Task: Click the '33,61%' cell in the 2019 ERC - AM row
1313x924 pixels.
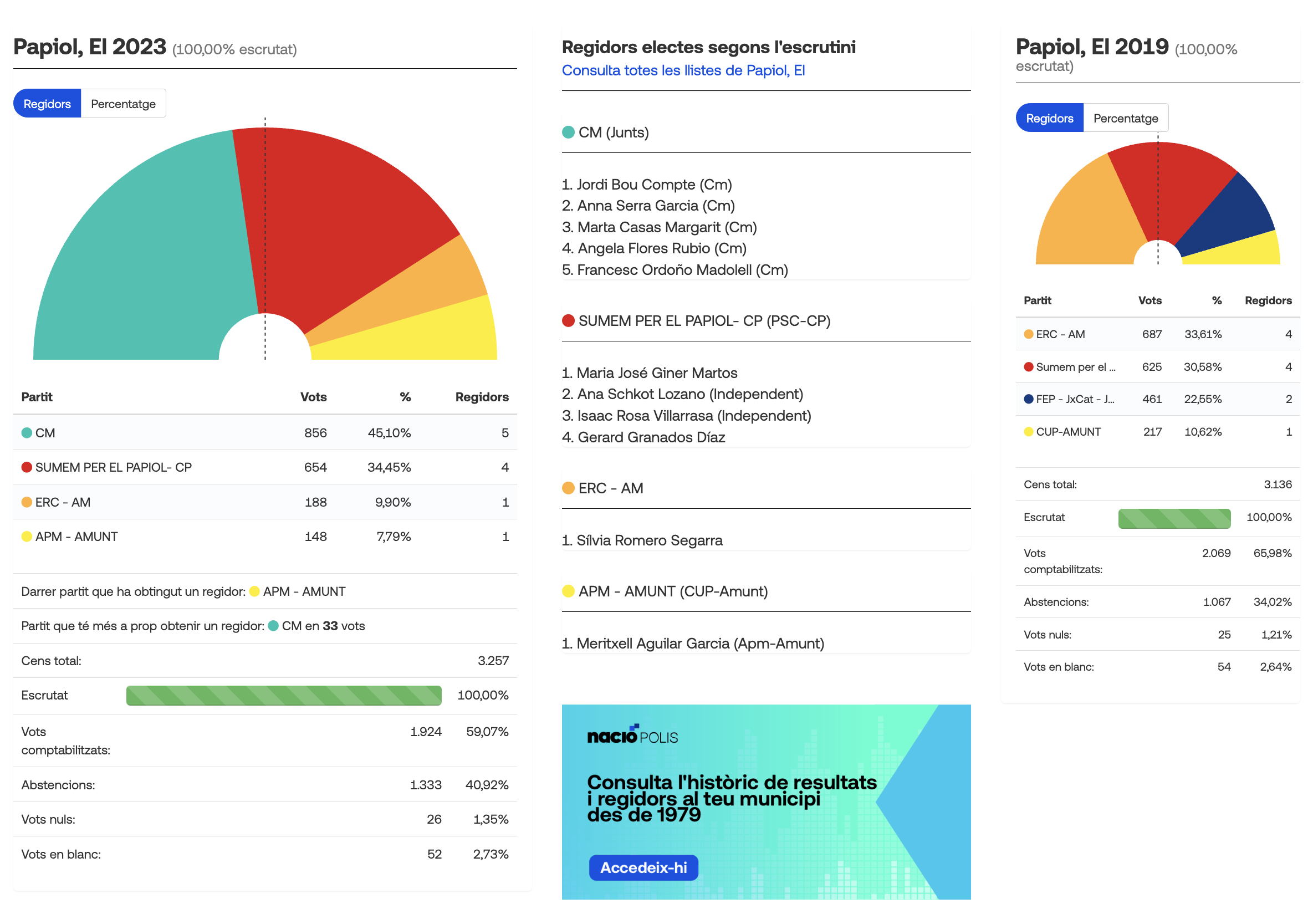Action: (1203, 334)
